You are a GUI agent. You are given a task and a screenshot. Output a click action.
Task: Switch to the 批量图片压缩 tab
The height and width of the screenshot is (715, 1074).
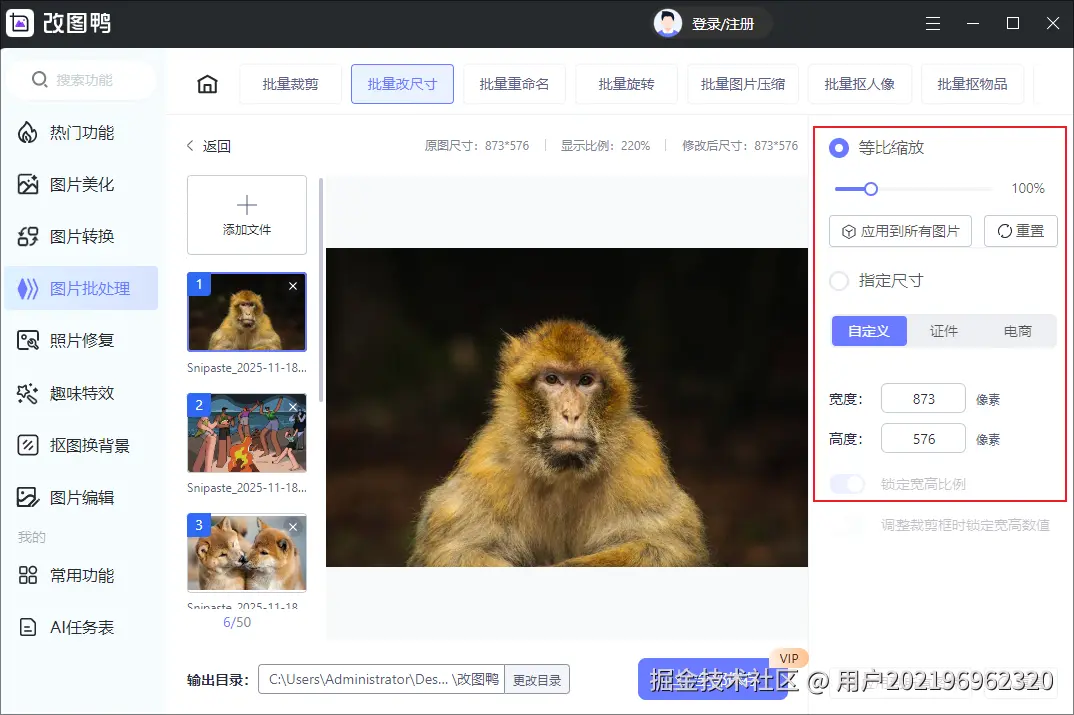pyautogui.click(x=742, y=84)
